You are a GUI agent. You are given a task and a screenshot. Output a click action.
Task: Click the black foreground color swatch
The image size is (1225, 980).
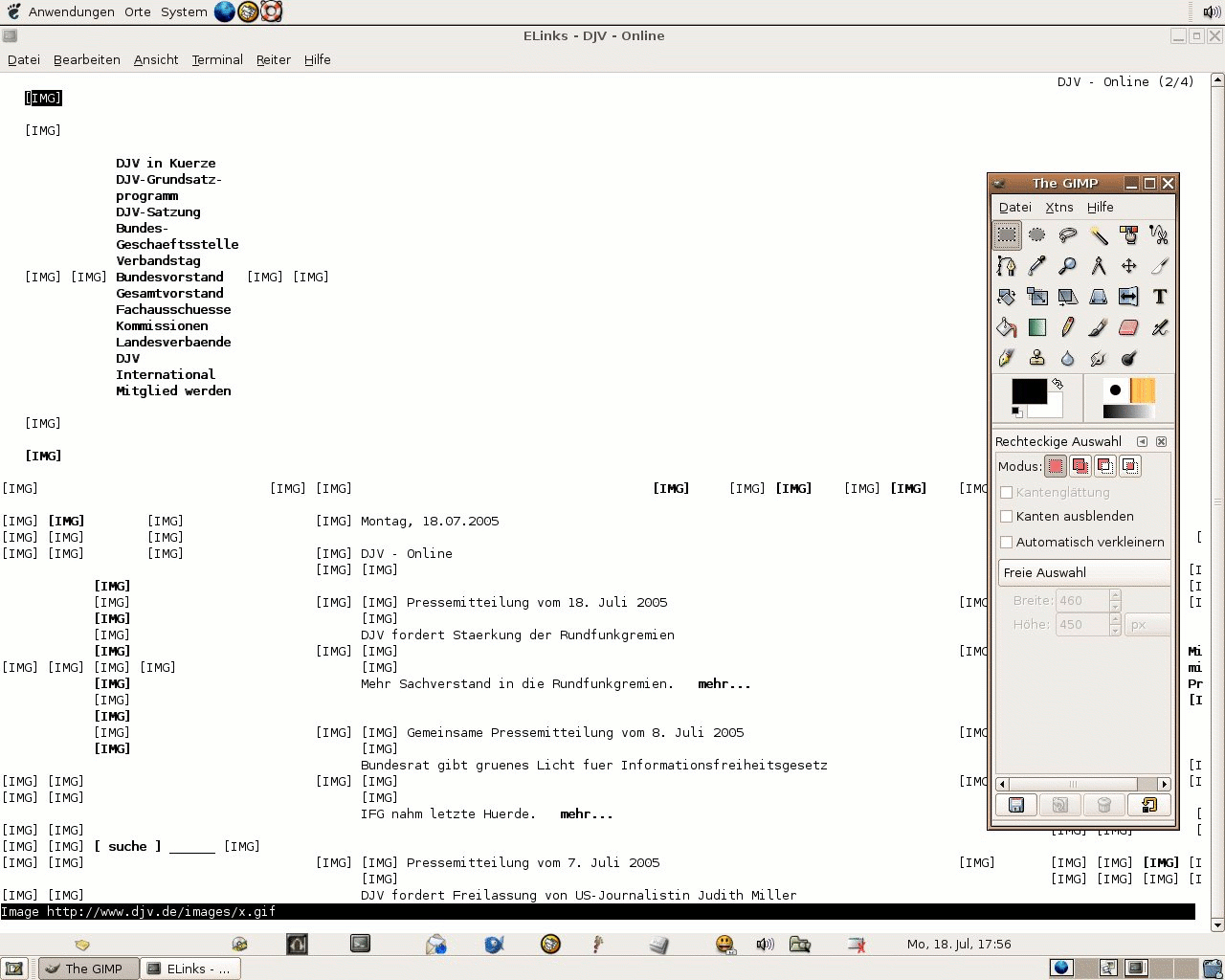[x=1029, y=391]
